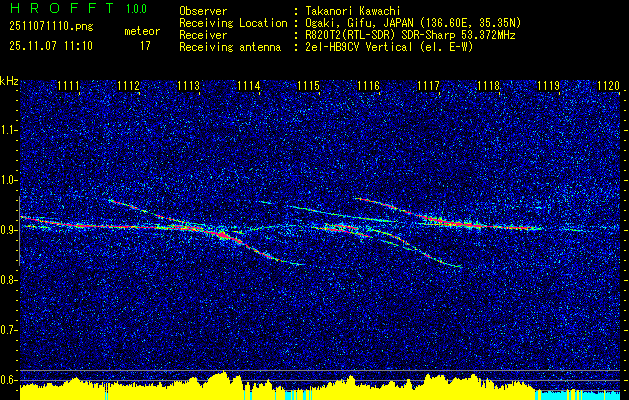Click the 1119 time marker
629x400 pixels.
click(x=548, y=86)
